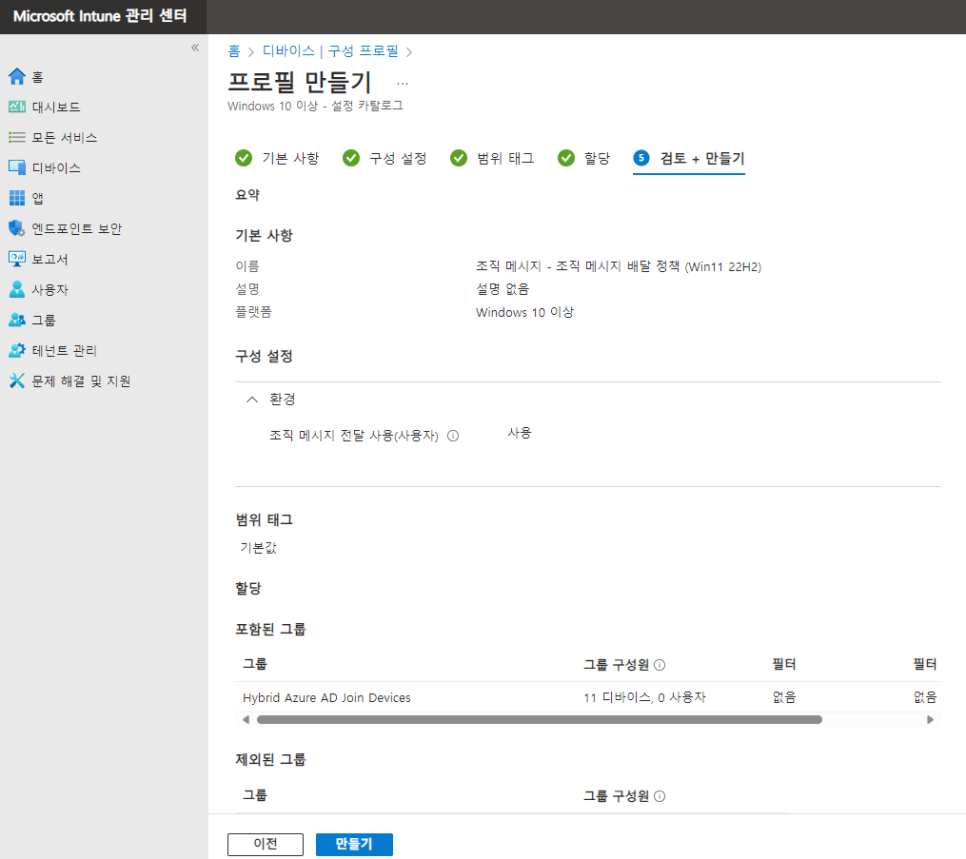Click the Windows 10 이상 platform value
Viewport: 966px width, 859px height.
(524, 312)
